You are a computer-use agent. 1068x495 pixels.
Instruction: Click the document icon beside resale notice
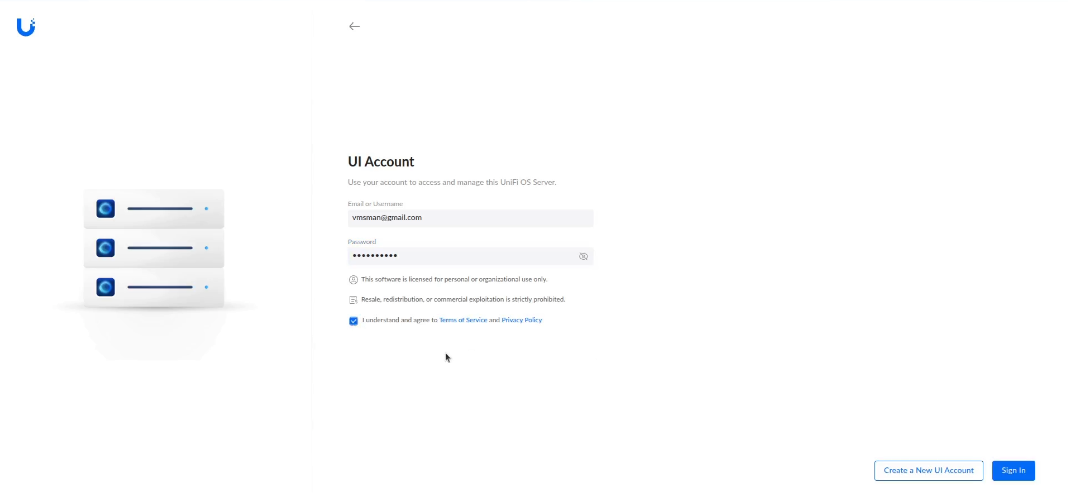click(x=354, y=300)
